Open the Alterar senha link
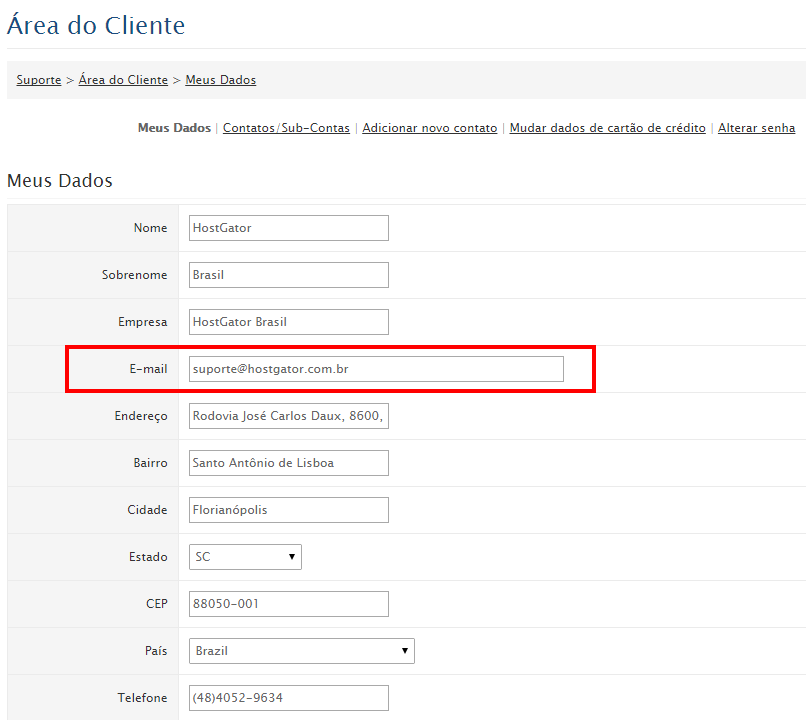The image size is (806, 720). point(757,128)
